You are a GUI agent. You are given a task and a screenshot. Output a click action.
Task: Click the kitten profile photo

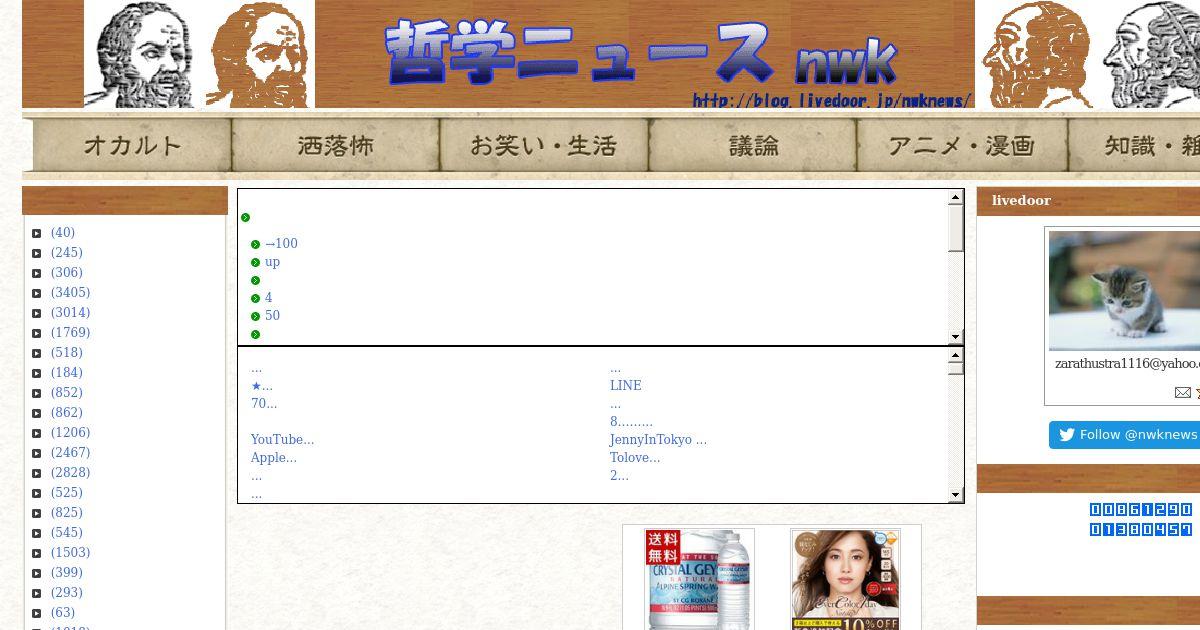coord(1124,291)
